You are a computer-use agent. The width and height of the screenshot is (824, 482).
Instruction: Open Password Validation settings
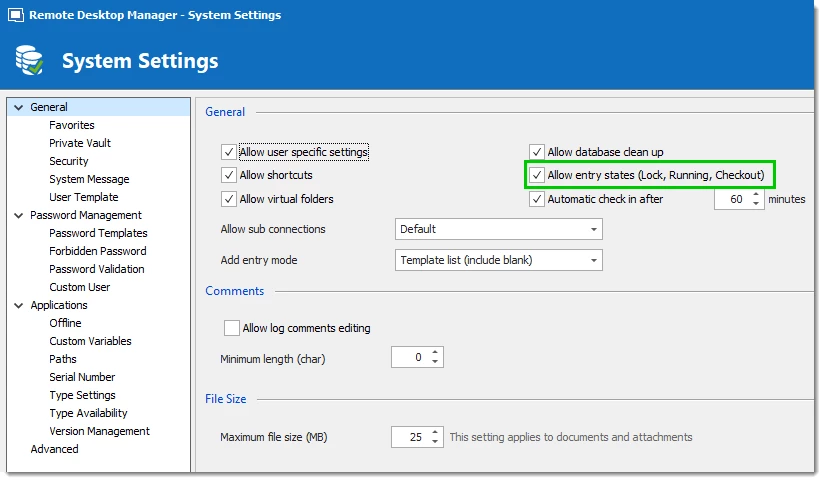click(97, 269)
